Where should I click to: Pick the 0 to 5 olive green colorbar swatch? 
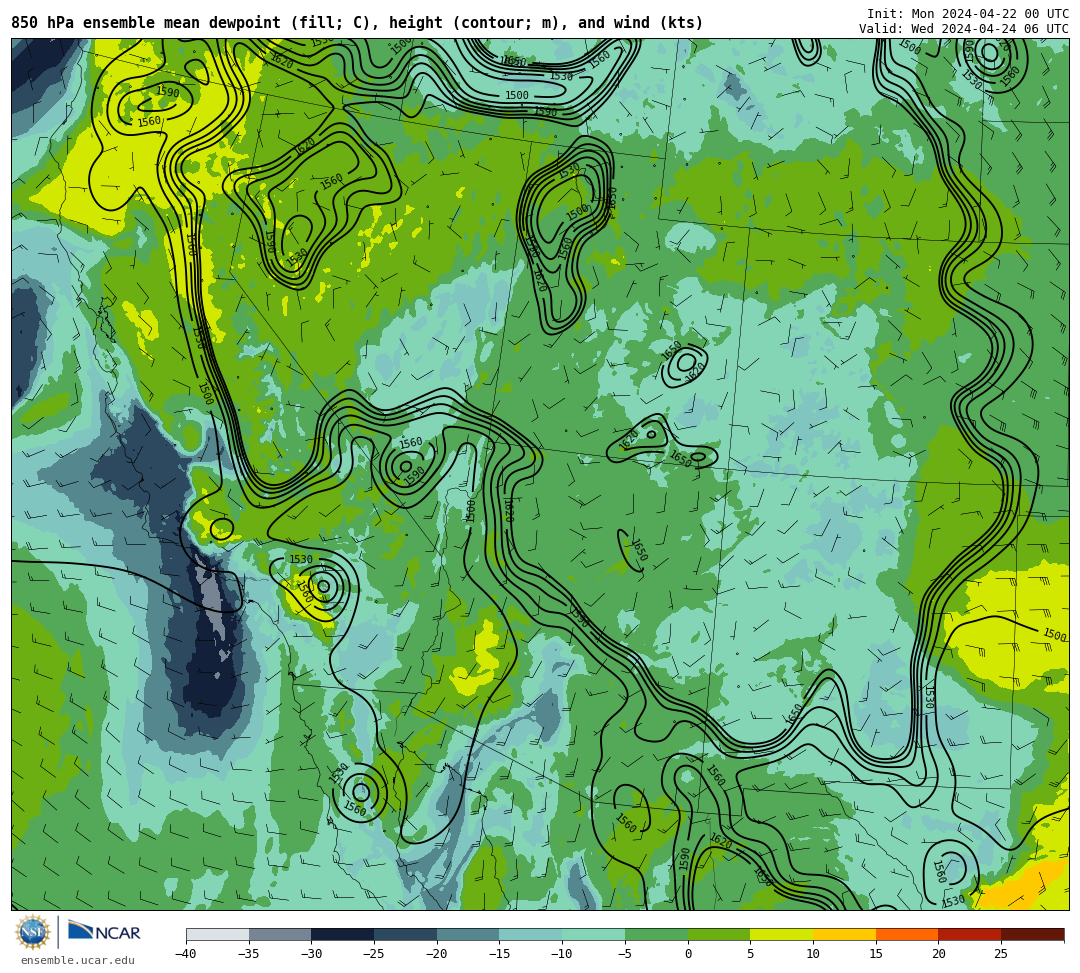(x=719, y=934)
